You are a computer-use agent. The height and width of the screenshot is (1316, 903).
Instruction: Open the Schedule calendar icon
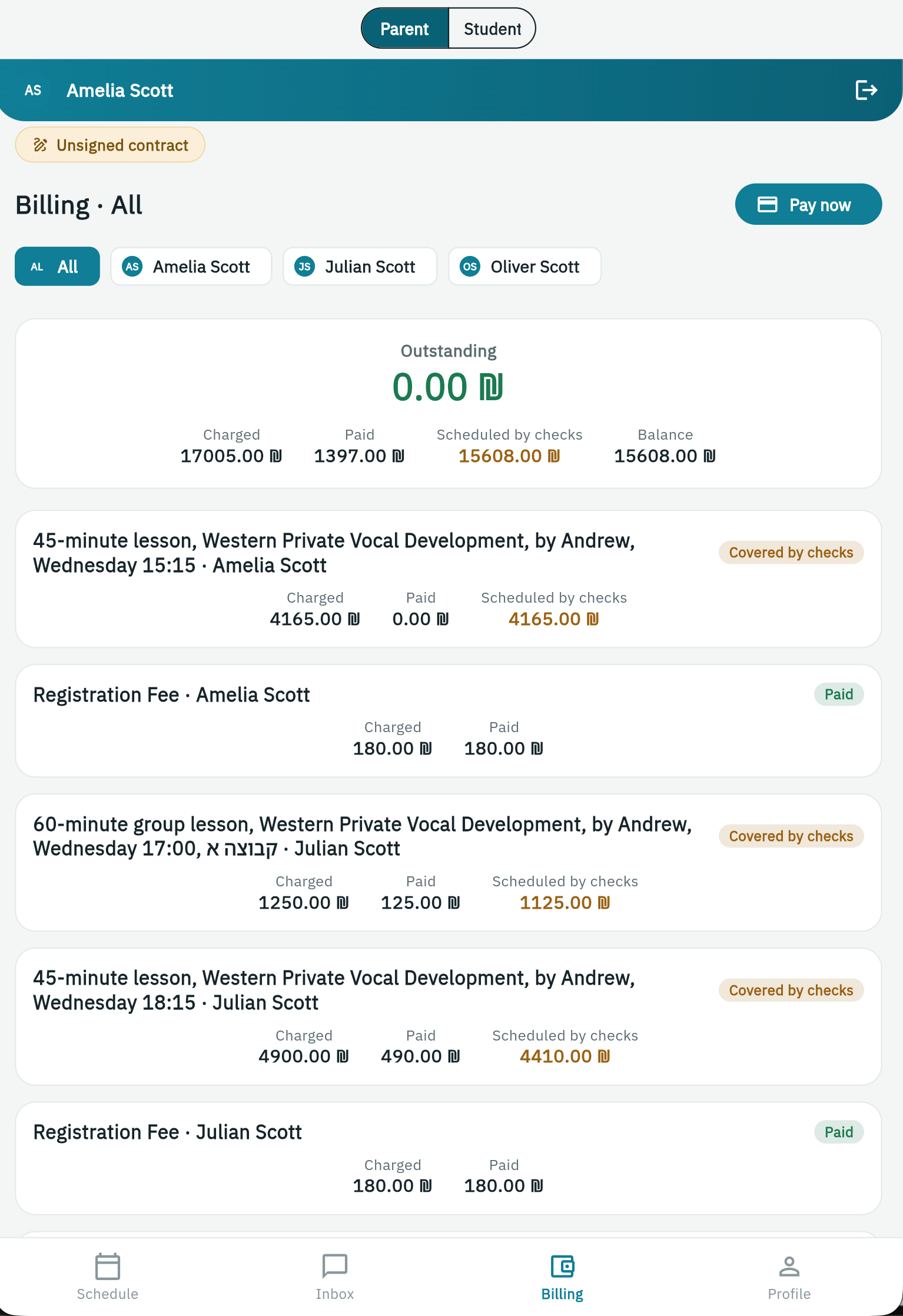click(108, 1266)
